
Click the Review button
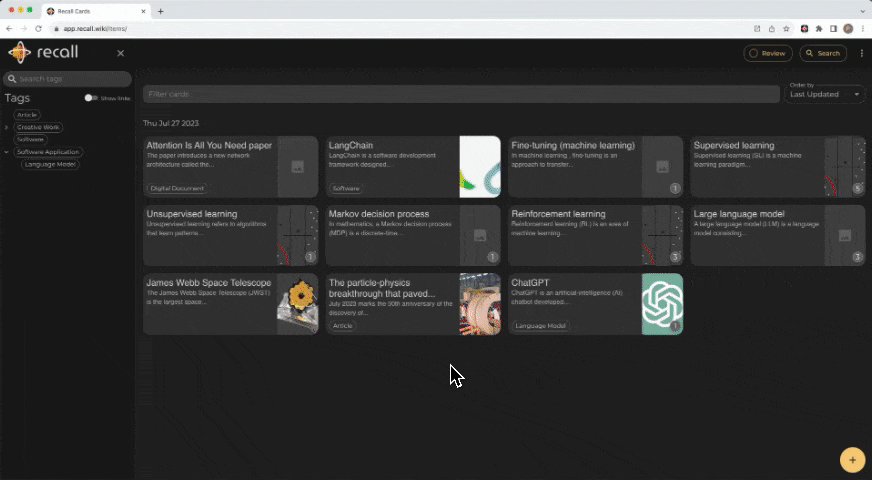pyautogui.click(x=767, y=53)
